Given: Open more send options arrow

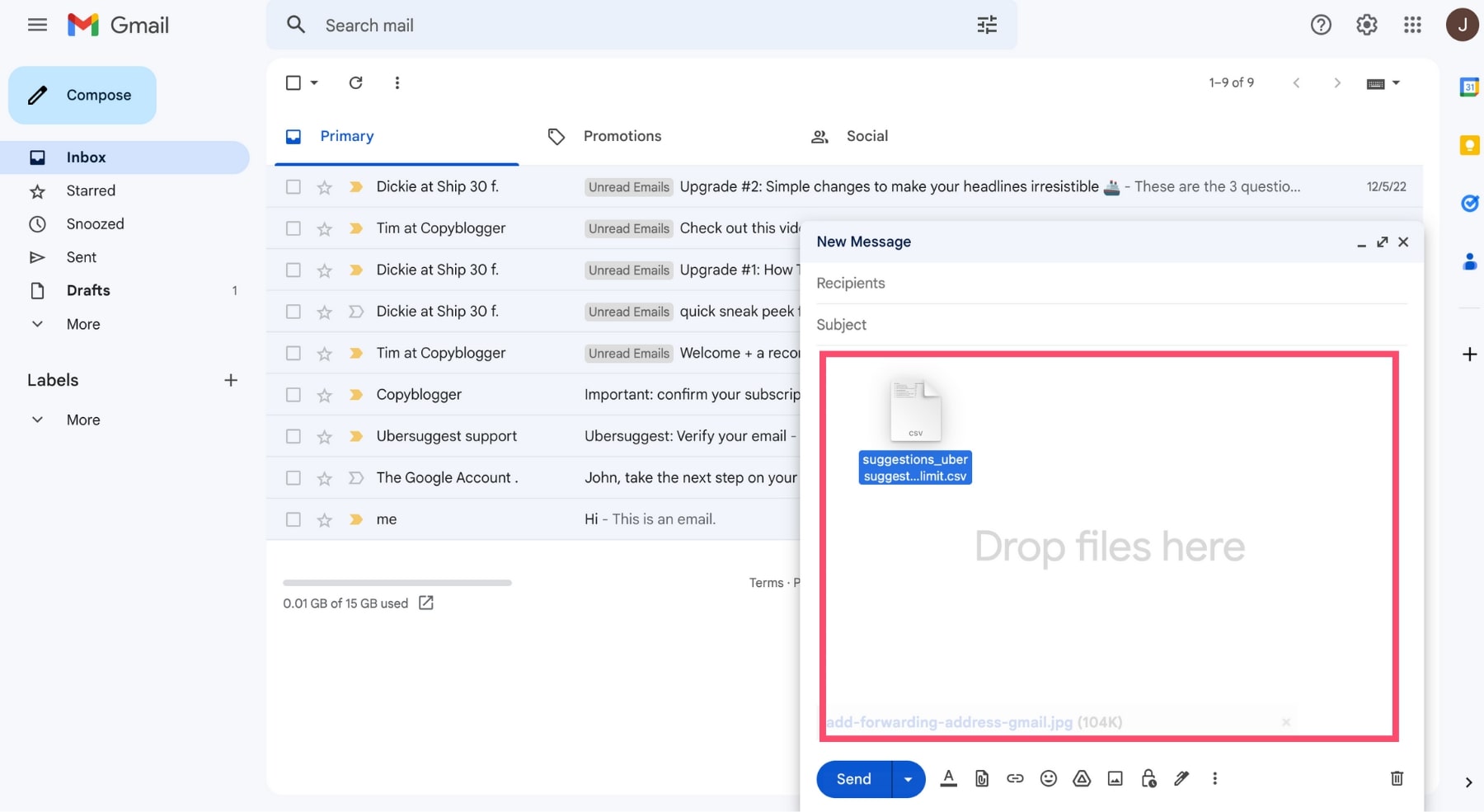Looking at the screenshot, I should (x=908, y=779).
